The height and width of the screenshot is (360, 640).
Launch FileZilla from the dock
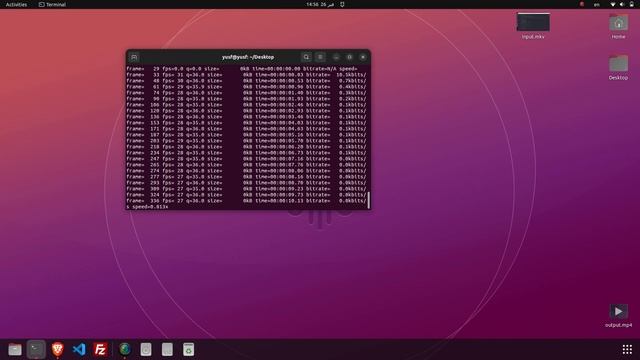[x=100, y=349]
